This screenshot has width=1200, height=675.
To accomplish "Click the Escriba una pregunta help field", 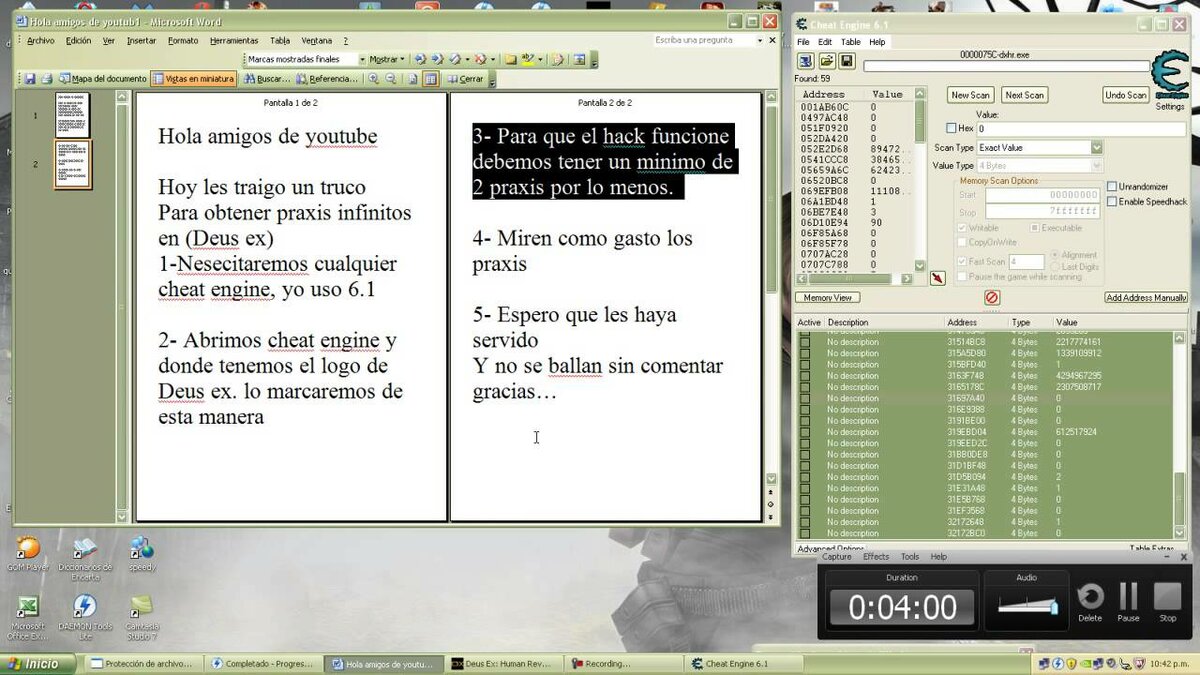I will coord(708,40).
